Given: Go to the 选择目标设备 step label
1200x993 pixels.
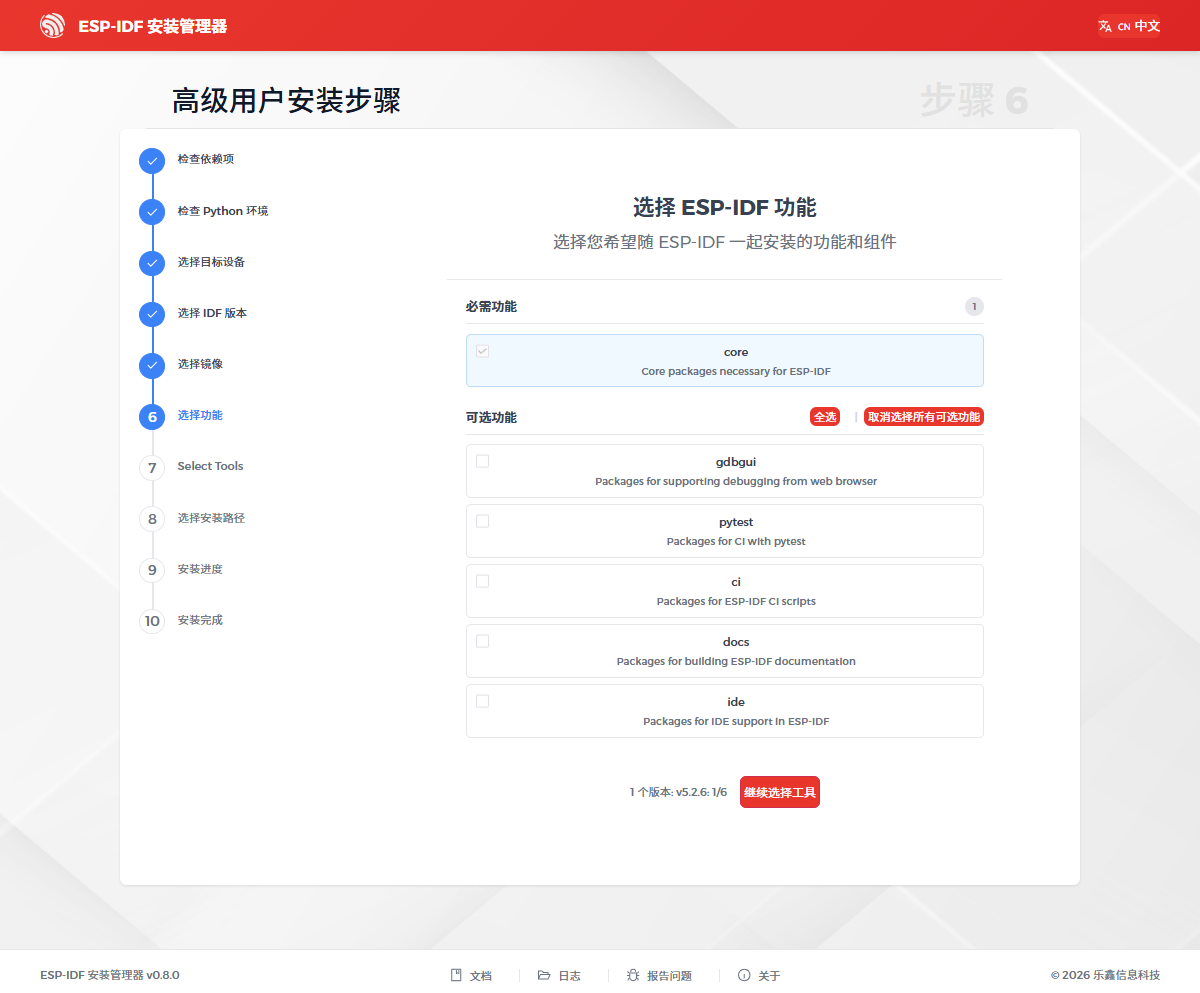Looking at the screenshot, I should (212, 262).
